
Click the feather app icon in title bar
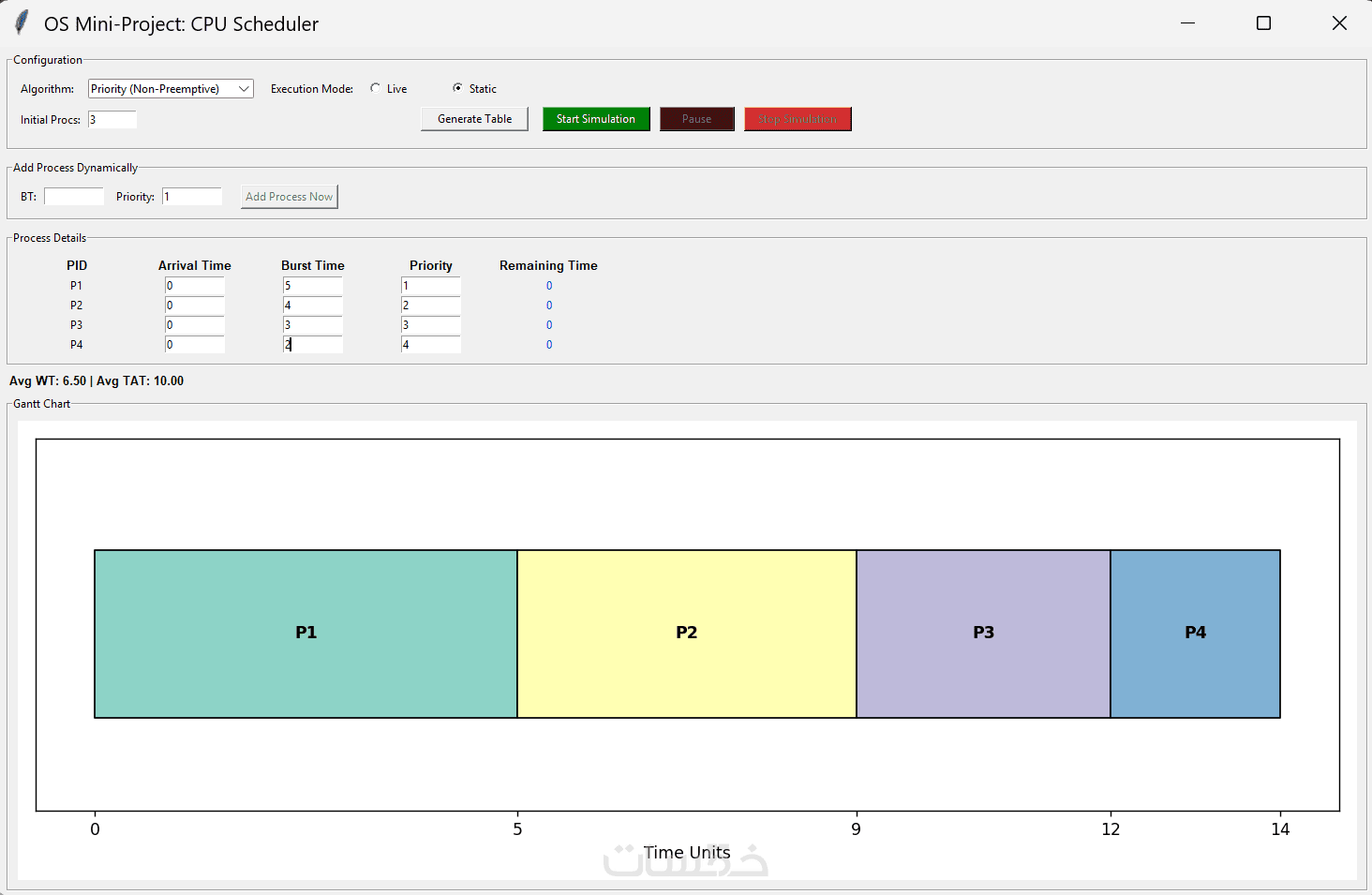click(21, 23)
